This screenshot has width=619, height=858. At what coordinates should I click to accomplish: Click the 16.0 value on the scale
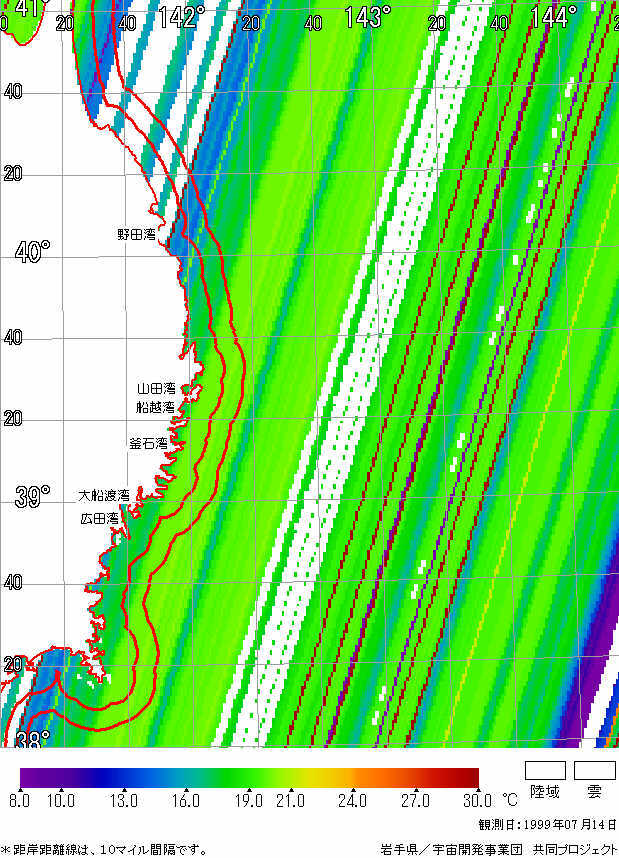[186, 801]
